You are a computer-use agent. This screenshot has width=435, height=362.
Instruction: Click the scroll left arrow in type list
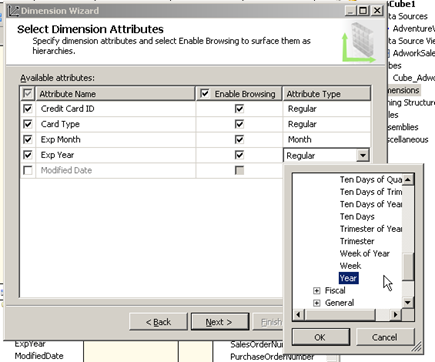click(x=298, y=314)
